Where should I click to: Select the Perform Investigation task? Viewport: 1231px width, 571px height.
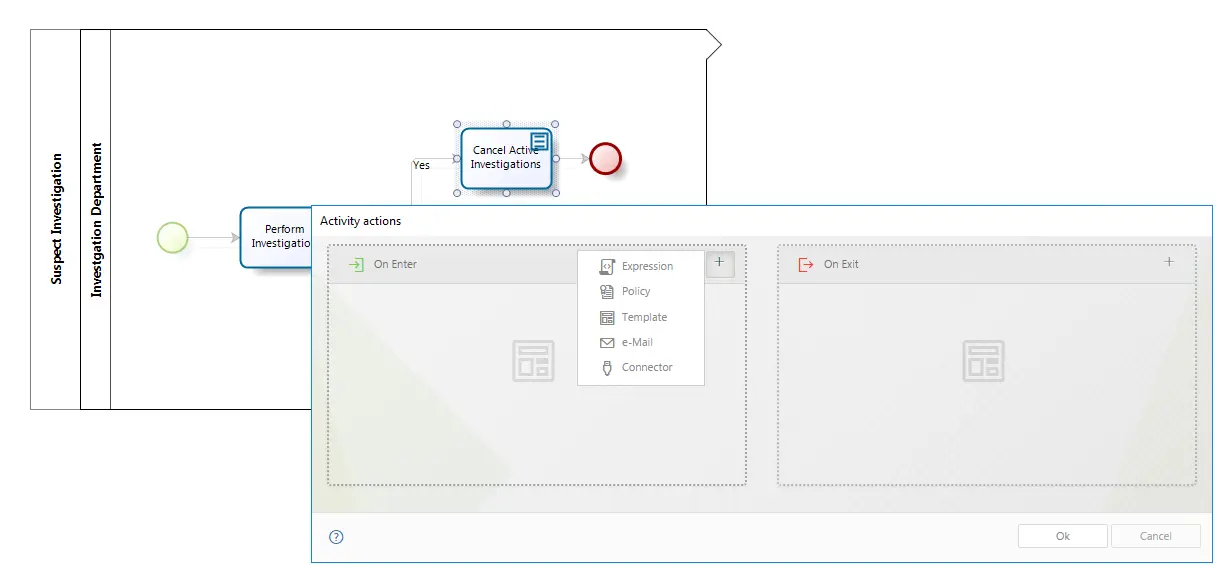(x=276, y=237)
